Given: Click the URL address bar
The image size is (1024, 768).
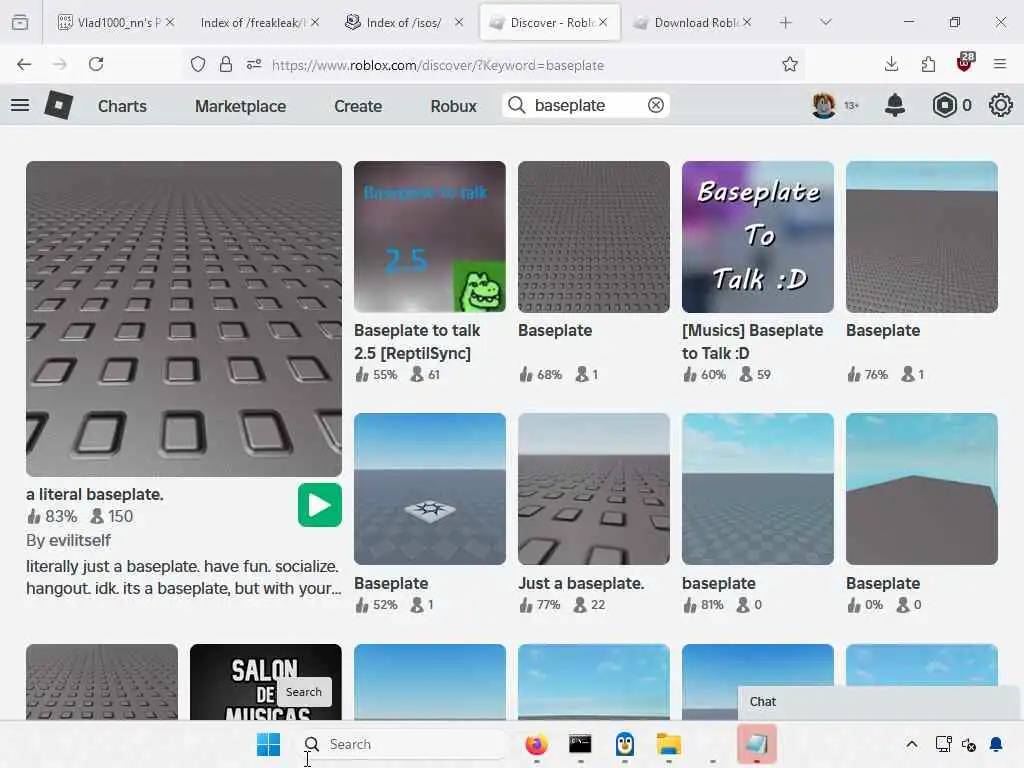Looking at the screenshot, I should [x=496, y=65].
